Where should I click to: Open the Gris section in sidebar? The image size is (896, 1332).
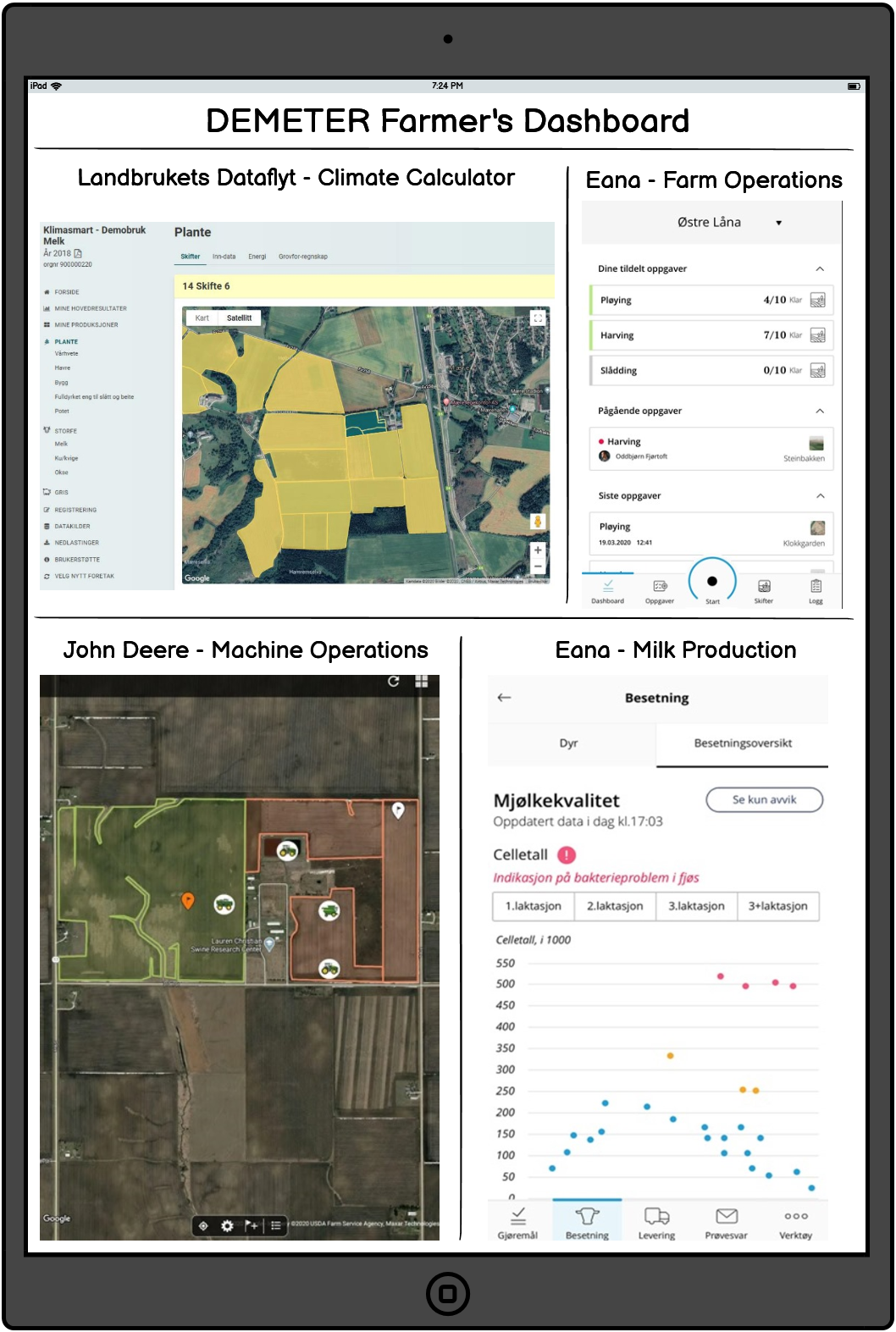coord(56,492)
